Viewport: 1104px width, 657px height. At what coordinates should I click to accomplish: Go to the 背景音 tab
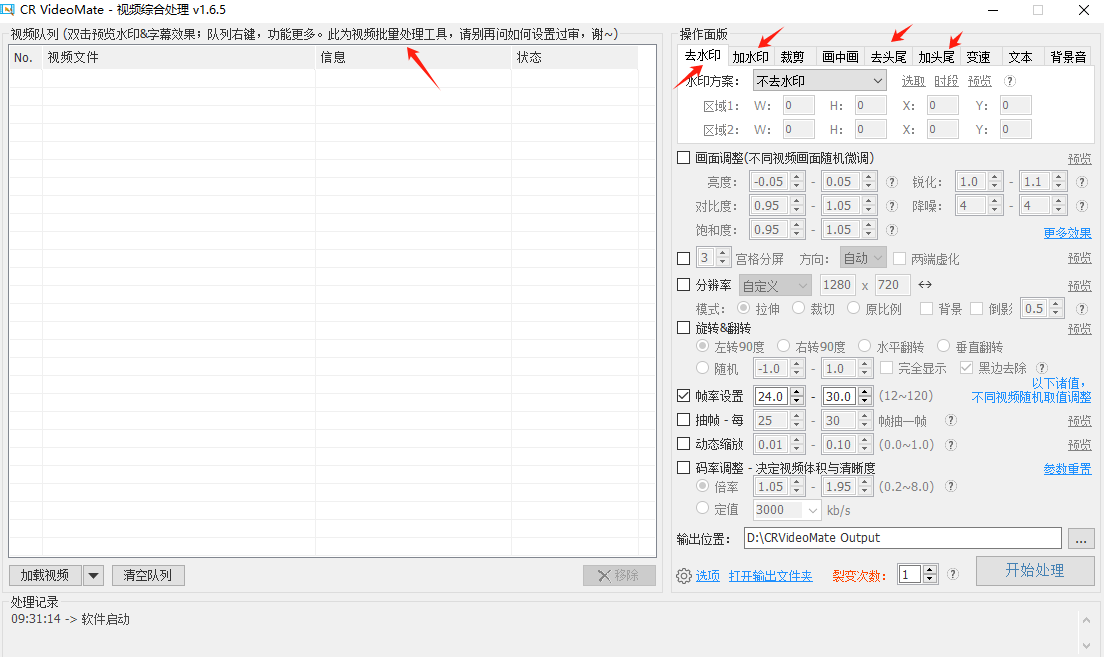1068,57
